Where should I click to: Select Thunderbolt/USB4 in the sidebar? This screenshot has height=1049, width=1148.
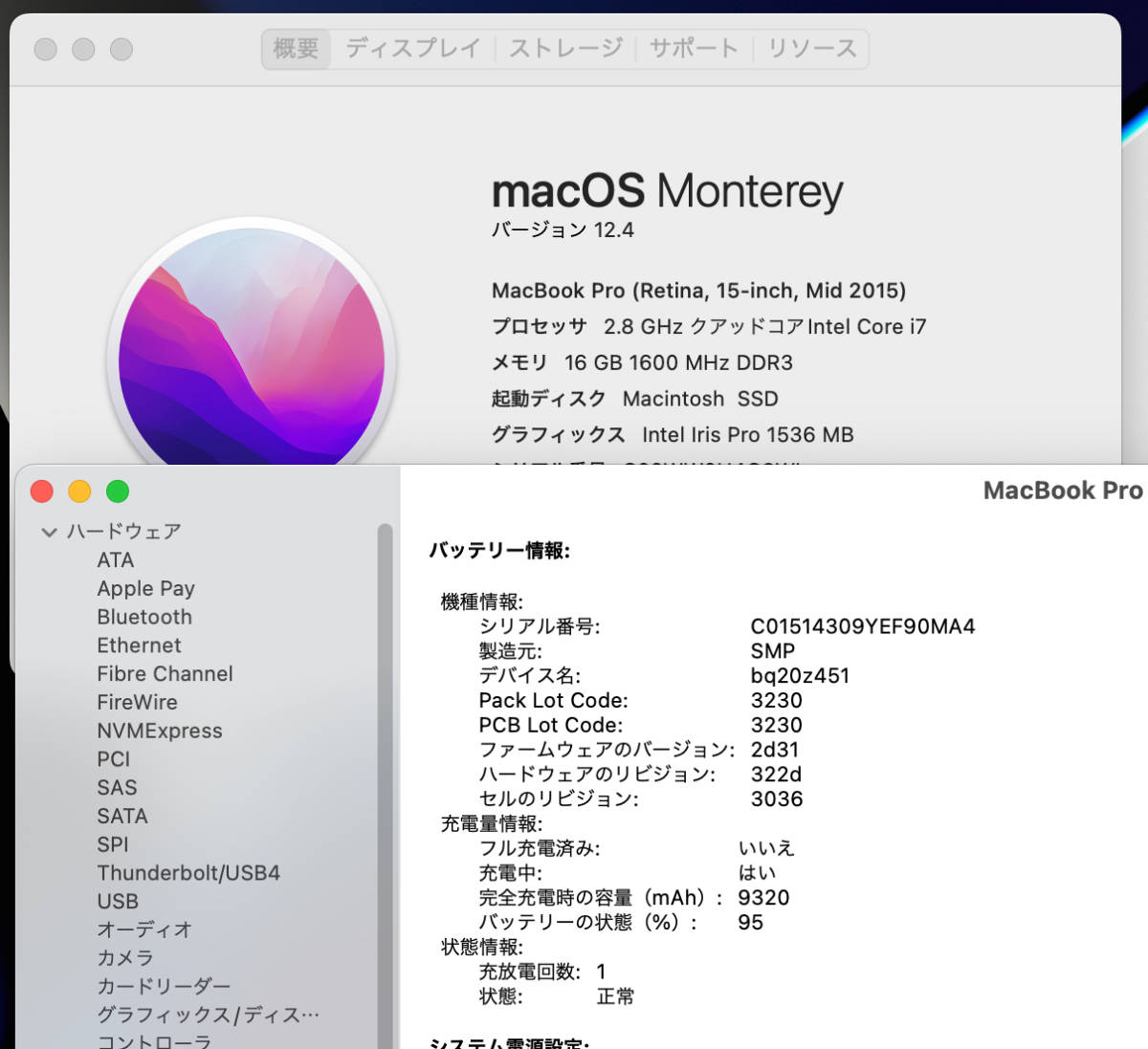click(x=188, y=873)
